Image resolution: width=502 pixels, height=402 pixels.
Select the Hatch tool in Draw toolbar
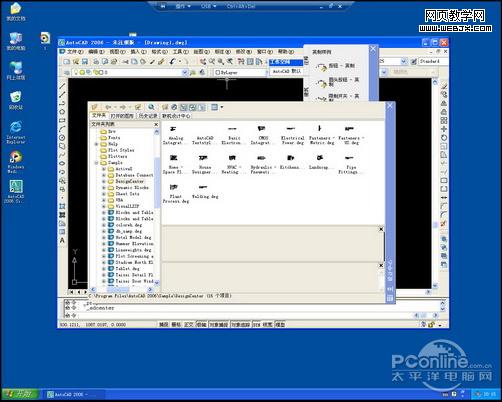click(62, 206)
